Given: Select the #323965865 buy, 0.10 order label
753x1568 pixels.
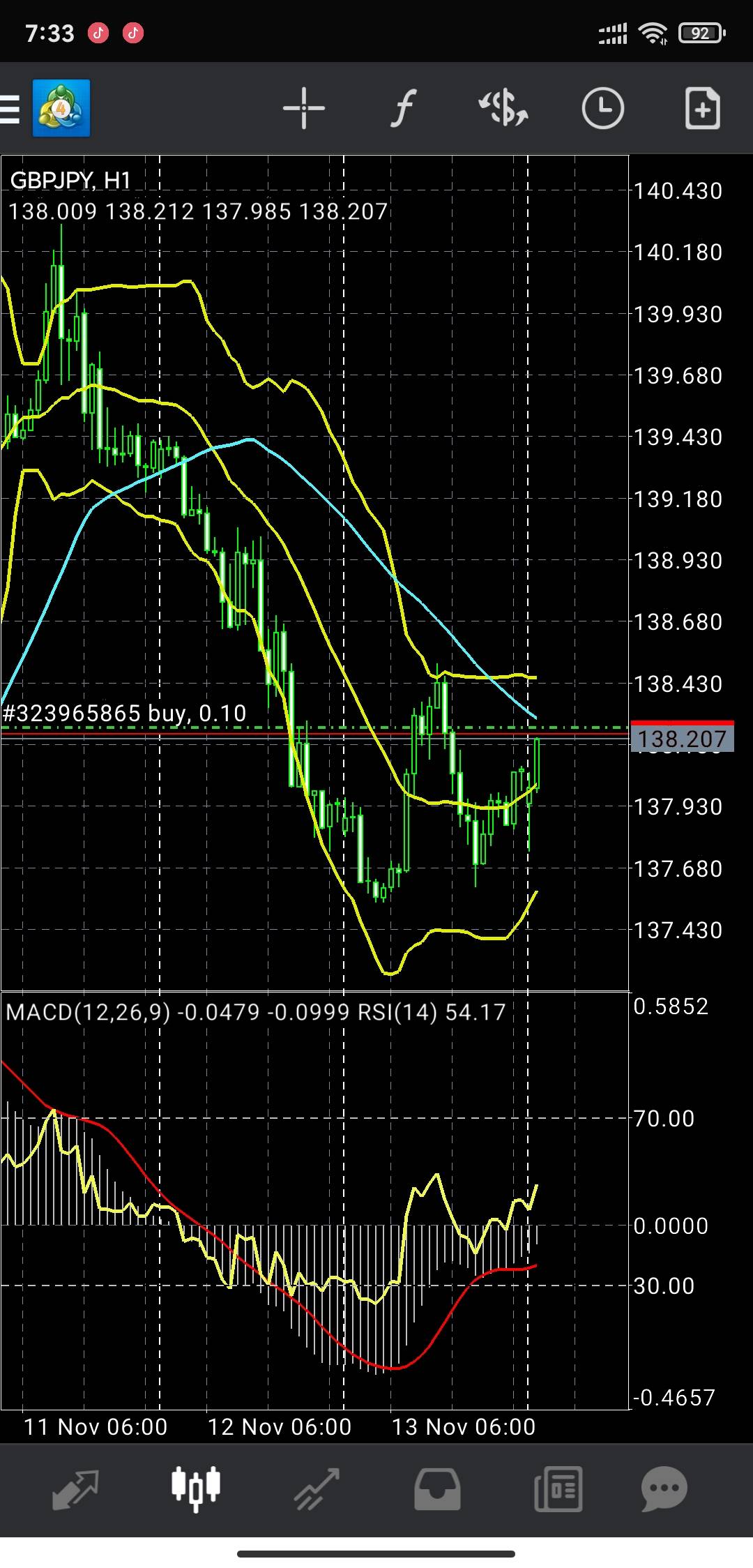Looking at the screenshot, I should pos(125,713).
